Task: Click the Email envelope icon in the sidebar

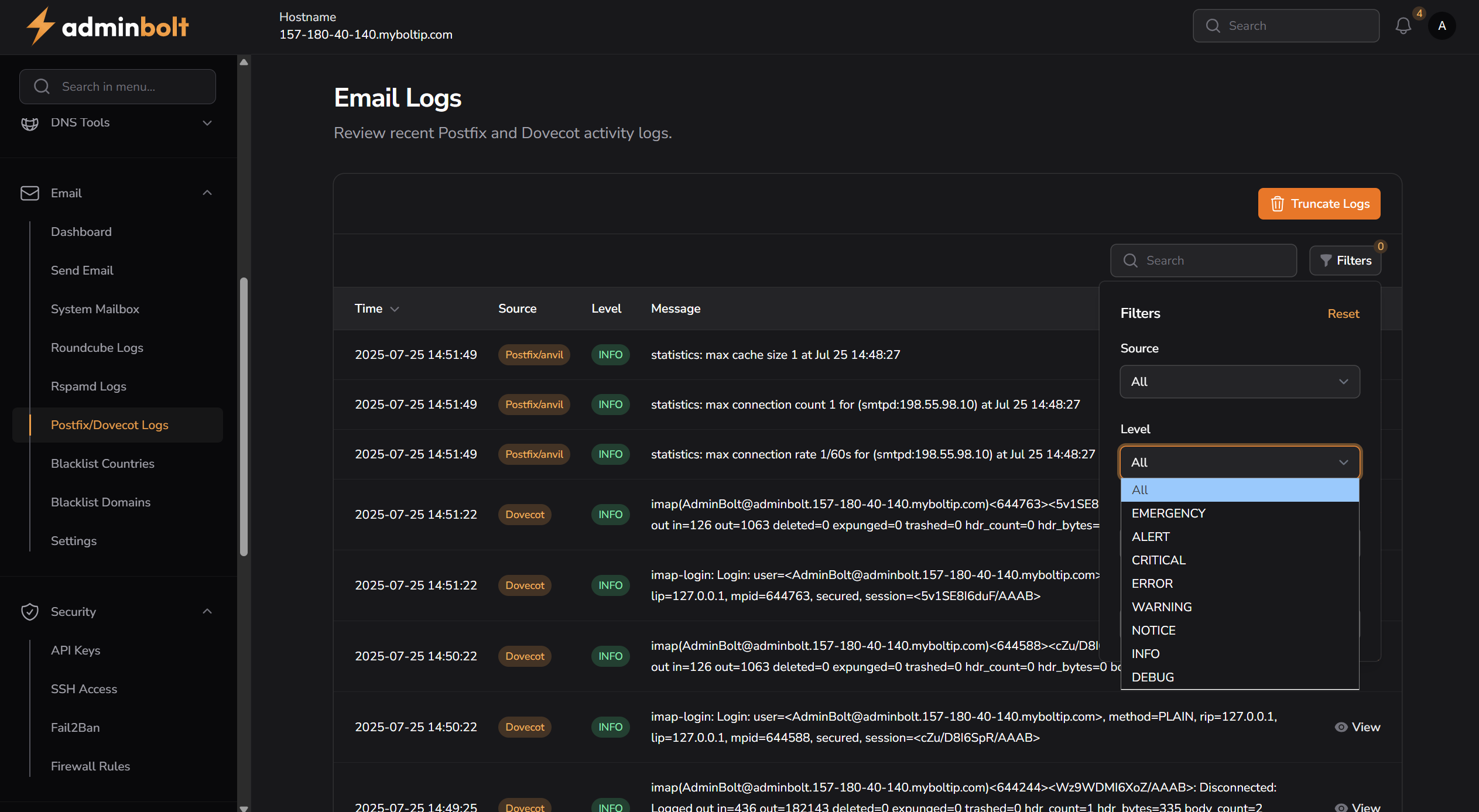Action: click(x=30, y=193)
